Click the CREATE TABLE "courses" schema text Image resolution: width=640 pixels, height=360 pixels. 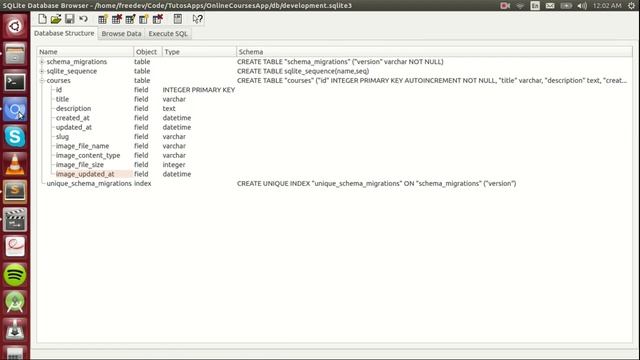click(432, 80)
